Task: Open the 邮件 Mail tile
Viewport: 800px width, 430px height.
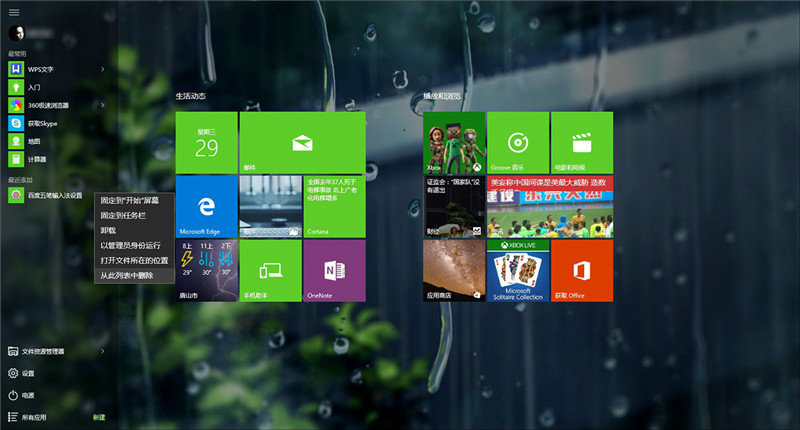Action: 303,143
